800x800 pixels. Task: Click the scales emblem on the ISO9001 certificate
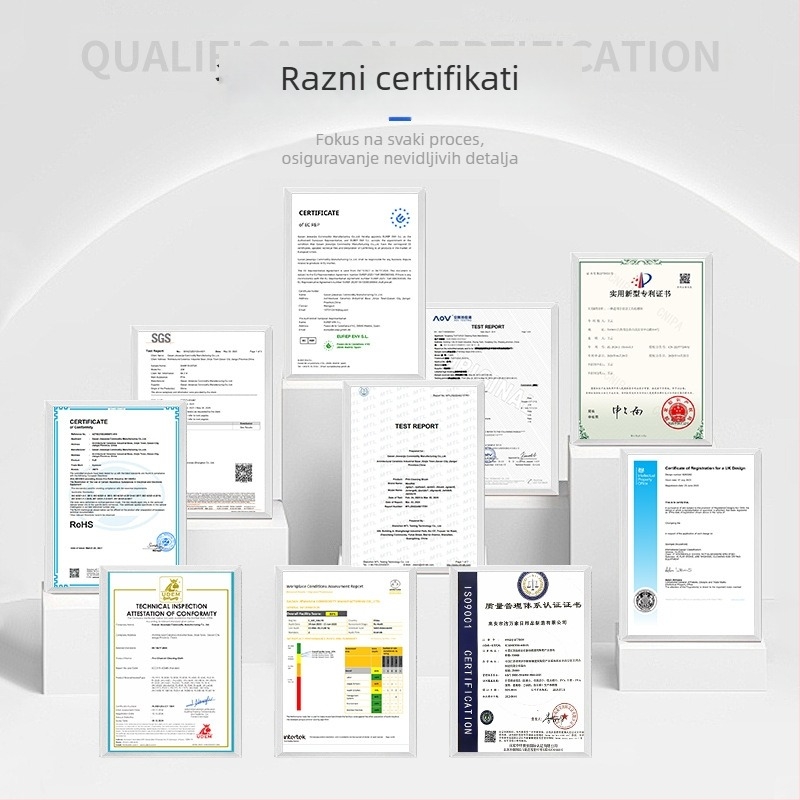pos(533,585)
